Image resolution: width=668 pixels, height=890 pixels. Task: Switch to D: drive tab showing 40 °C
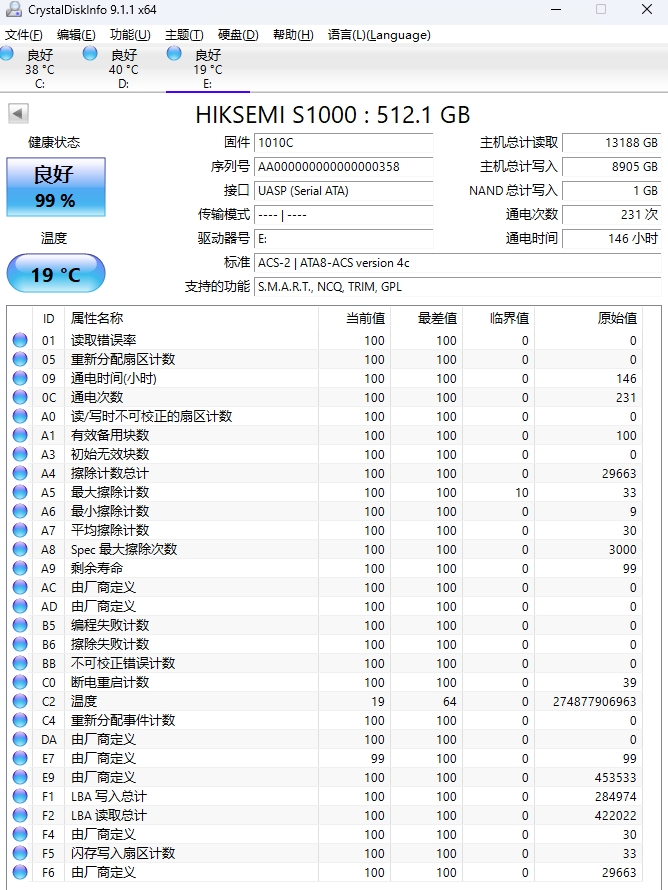click(x=124, y=69)
